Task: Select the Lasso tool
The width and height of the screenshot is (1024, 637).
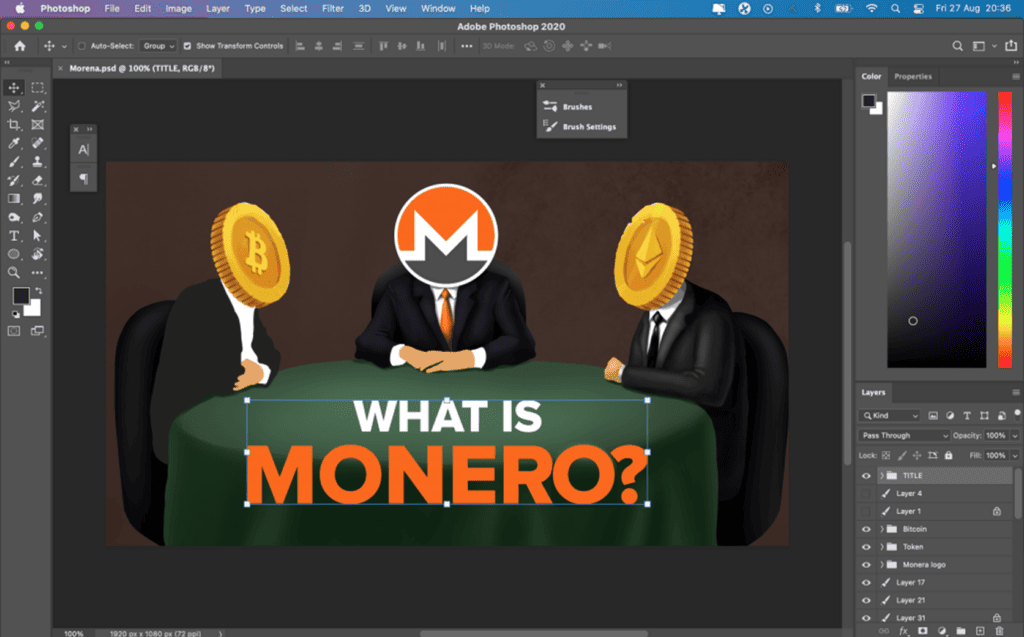Action: tap(14, 106)
